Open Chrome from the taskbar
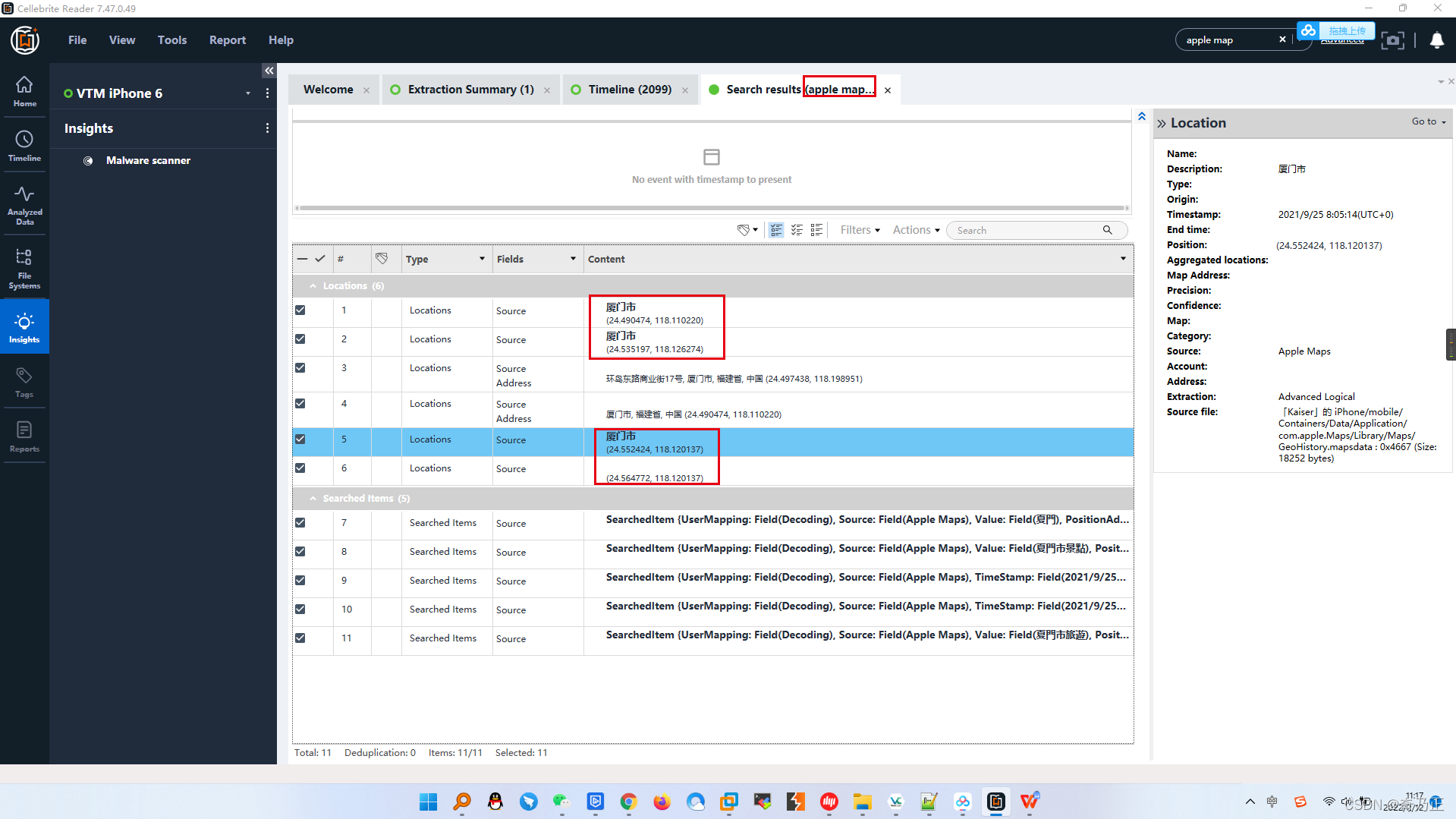The height and width of the screenshot is (819, 1456). pos(628,802)
